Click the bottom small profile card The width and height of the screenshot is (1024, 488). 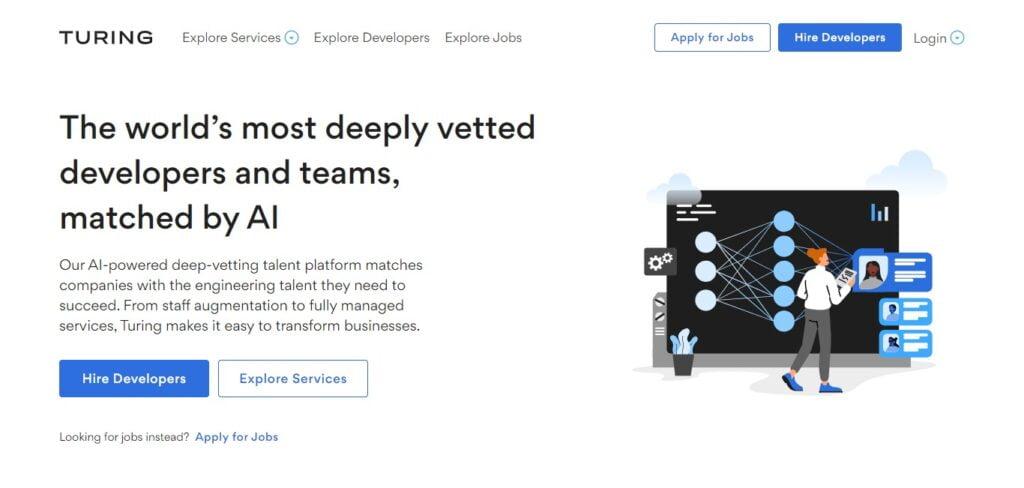pyautogui.click(x=905, y=343)
